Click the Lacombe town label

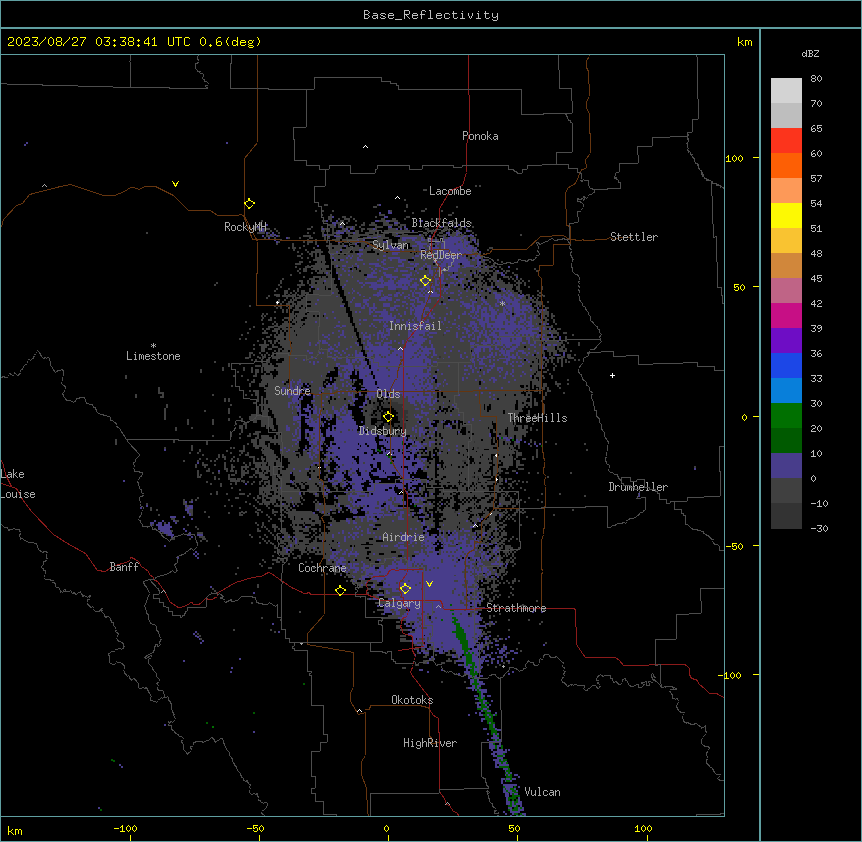(450, 191)
